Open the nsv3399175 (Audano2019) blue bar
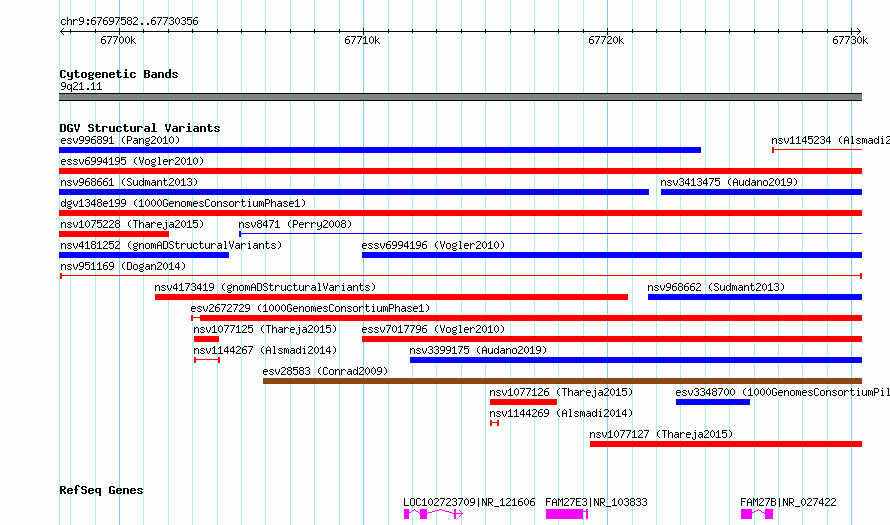890x525 pixels. 636,360
